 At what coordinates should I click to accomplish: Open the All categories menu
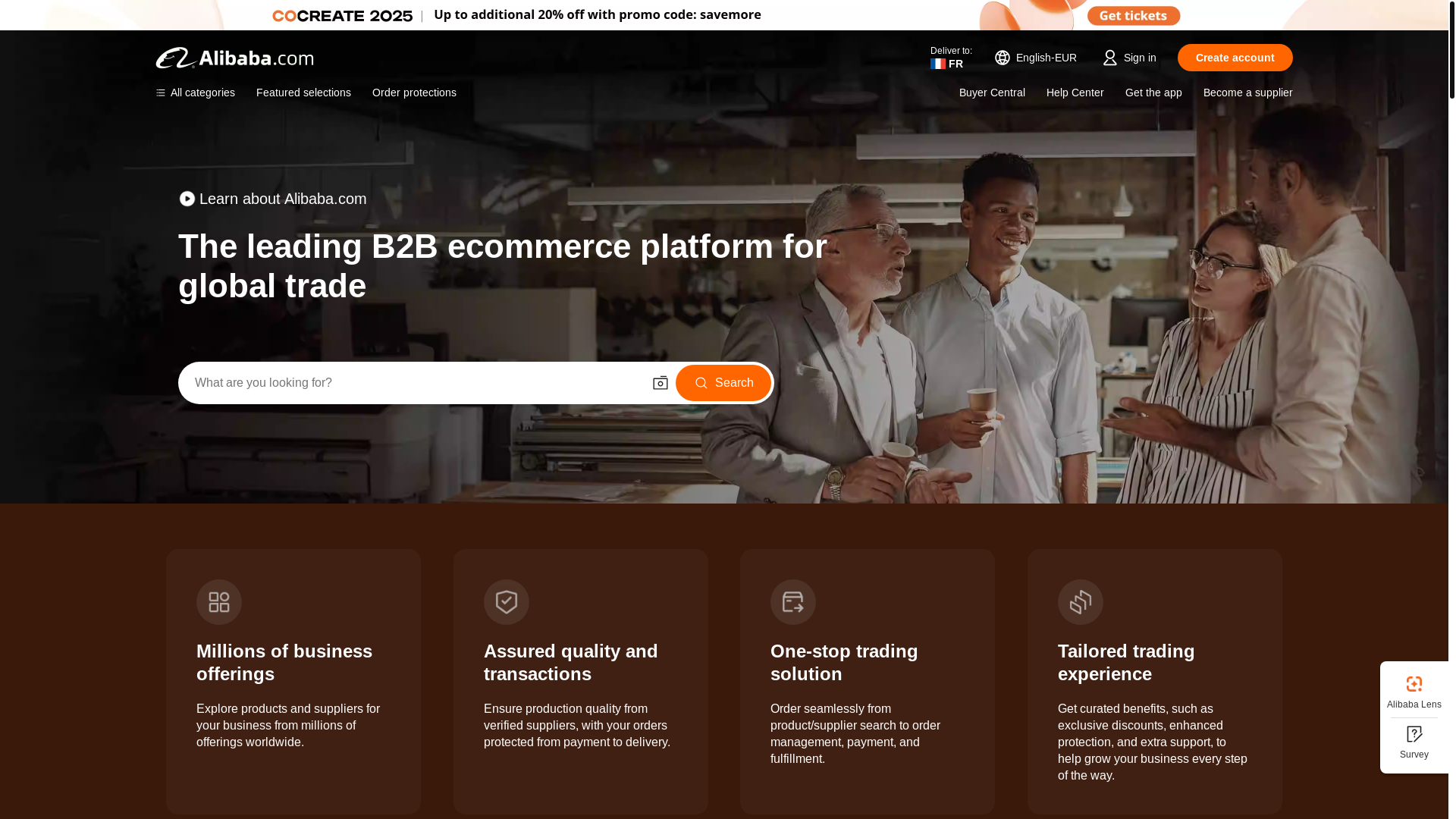[195, 93]
